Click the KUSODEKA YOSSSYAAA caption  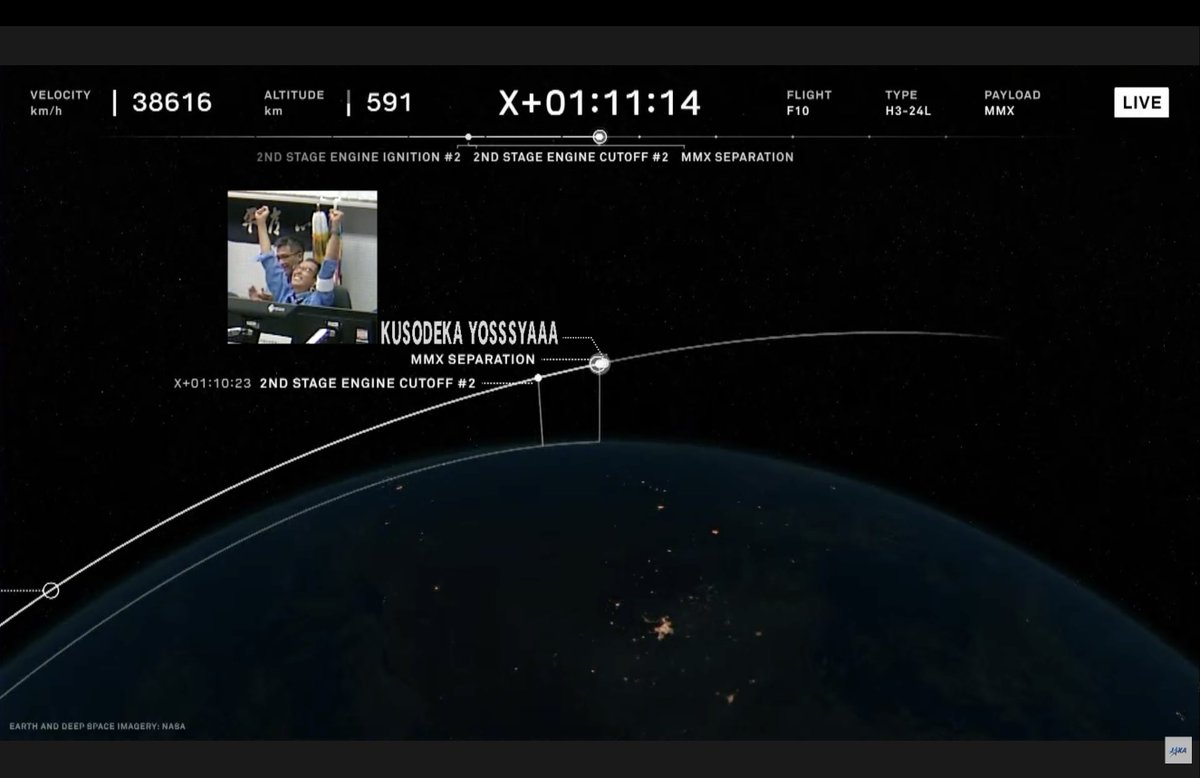tap(469, 334)
